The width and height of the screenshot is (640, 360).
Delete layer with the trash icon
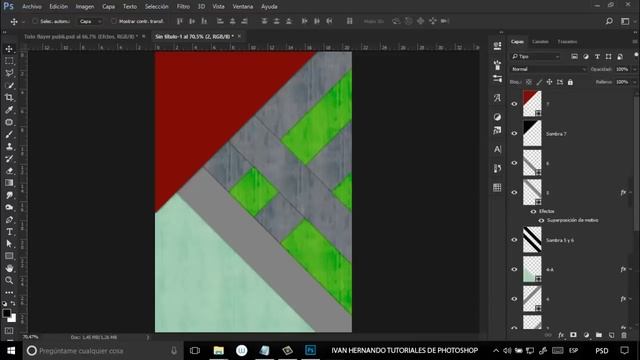coord(624,335)
